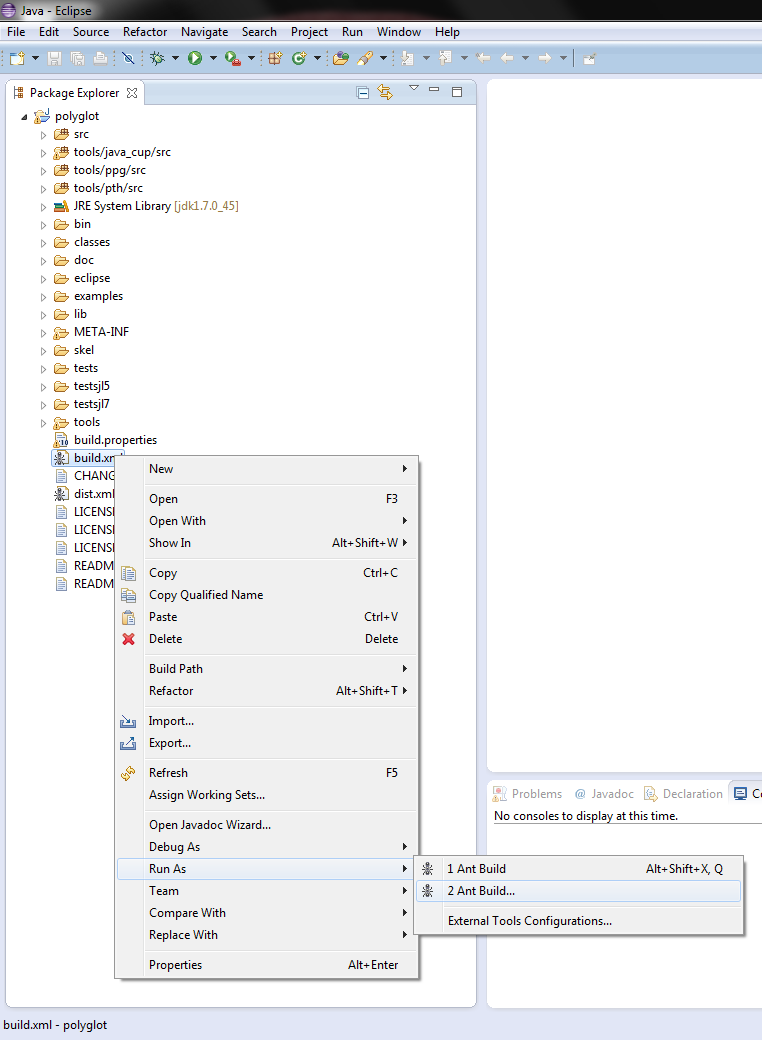Click the New Java Class toolbar icon
Screen dimensions: 762x1040
click(x=299, y=59)
